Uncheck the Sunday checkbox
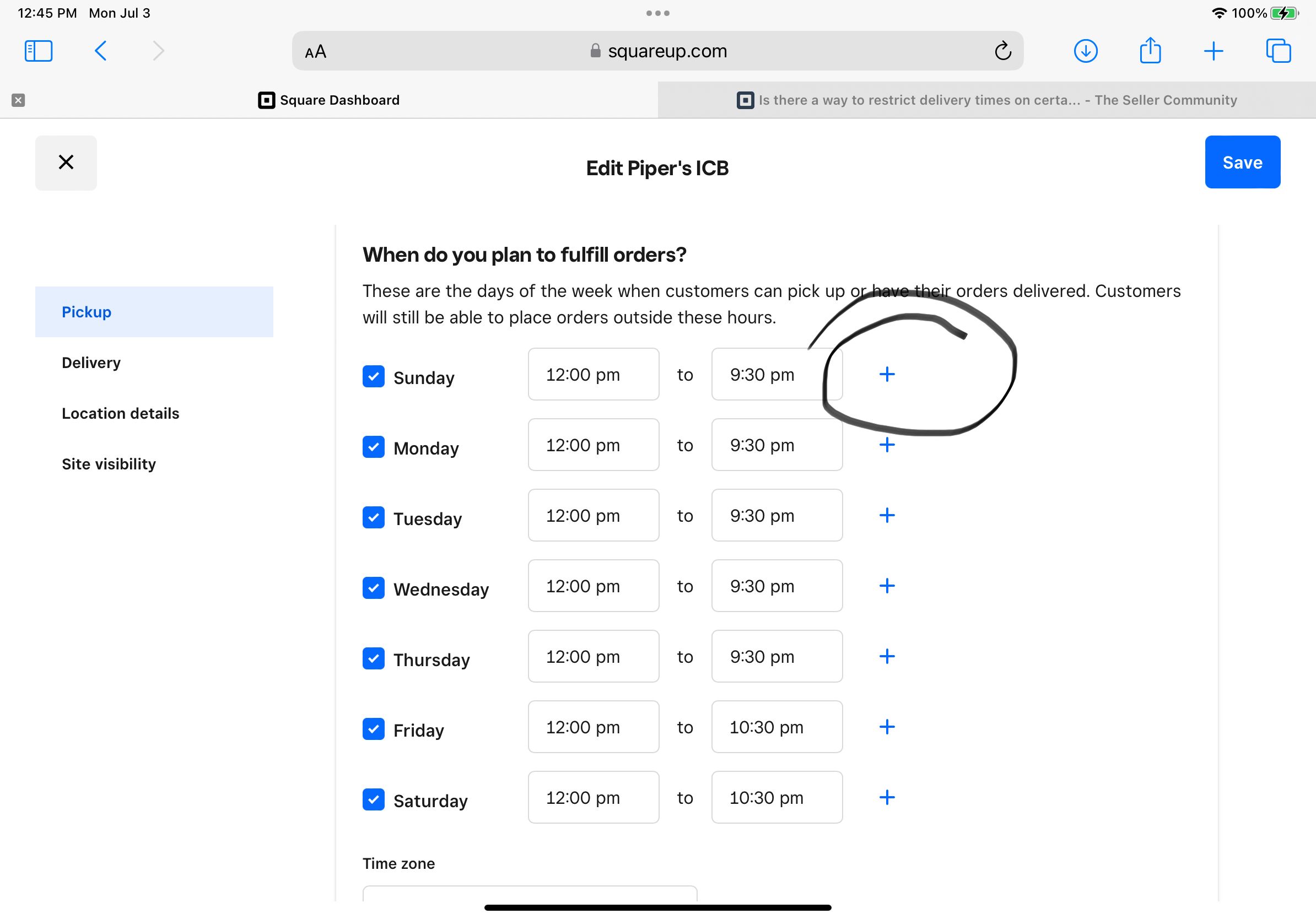The width and height of the screenshot is (1316, 919). pyautogui.click(x=373, y=376)
